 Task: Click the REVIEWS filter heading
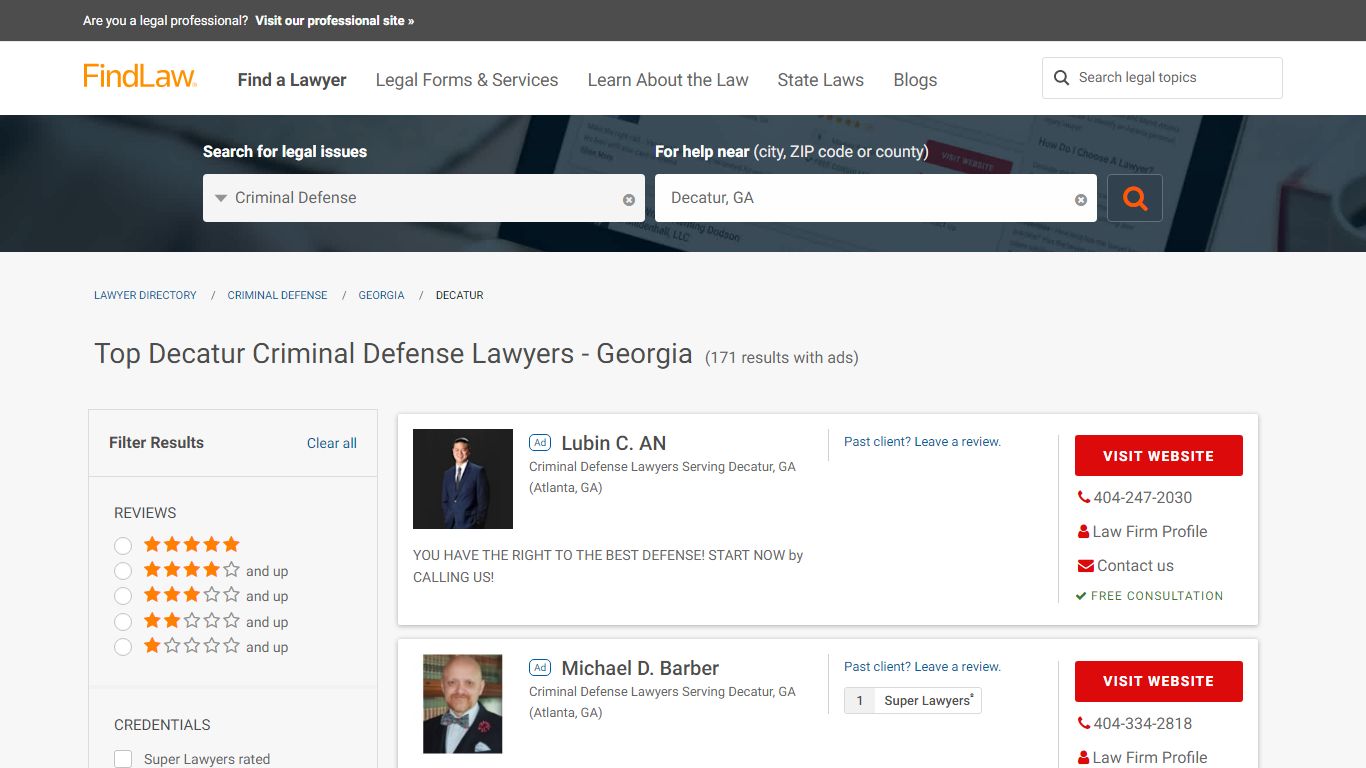pyautogui.click(x=145, y=513)
